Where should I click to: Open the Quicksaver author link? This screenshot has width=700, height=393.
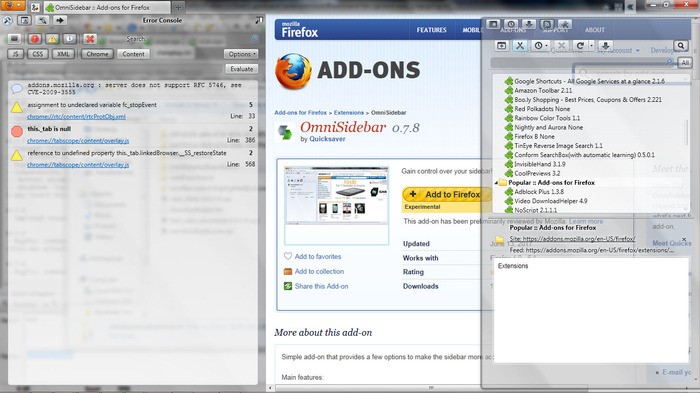(327, 139)
